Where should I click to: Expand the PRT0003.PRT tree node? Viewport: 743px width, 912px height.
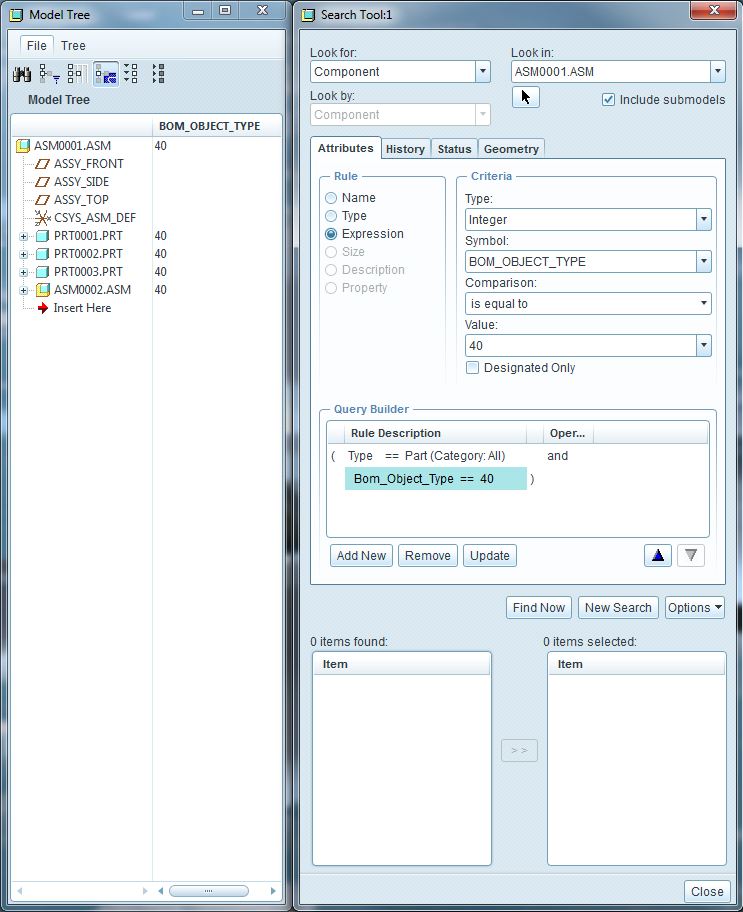coord(23,273)
